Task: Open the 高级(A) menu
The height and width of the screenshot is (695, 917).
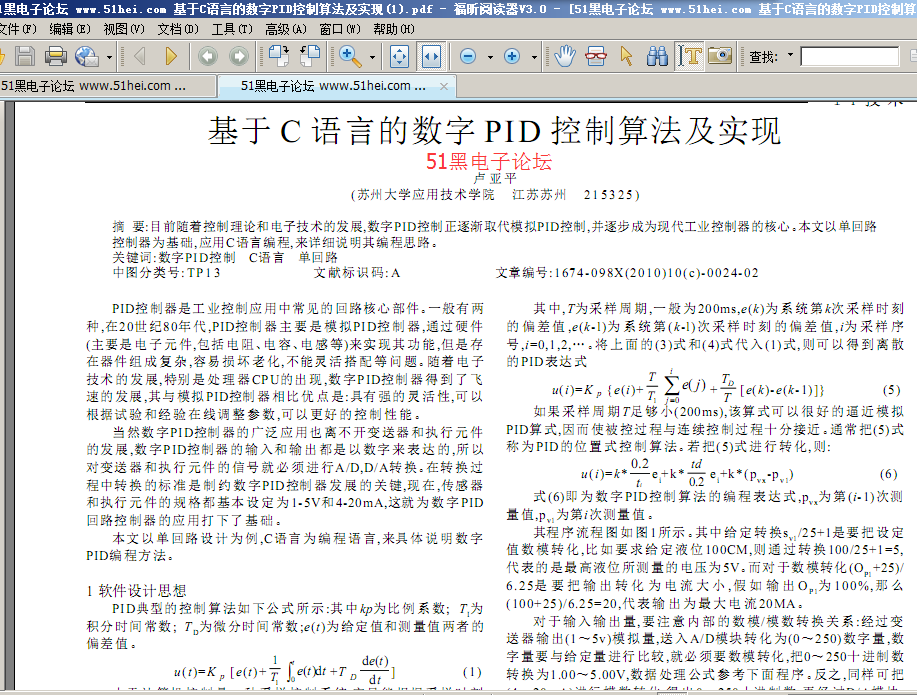Action: point(286,29)
